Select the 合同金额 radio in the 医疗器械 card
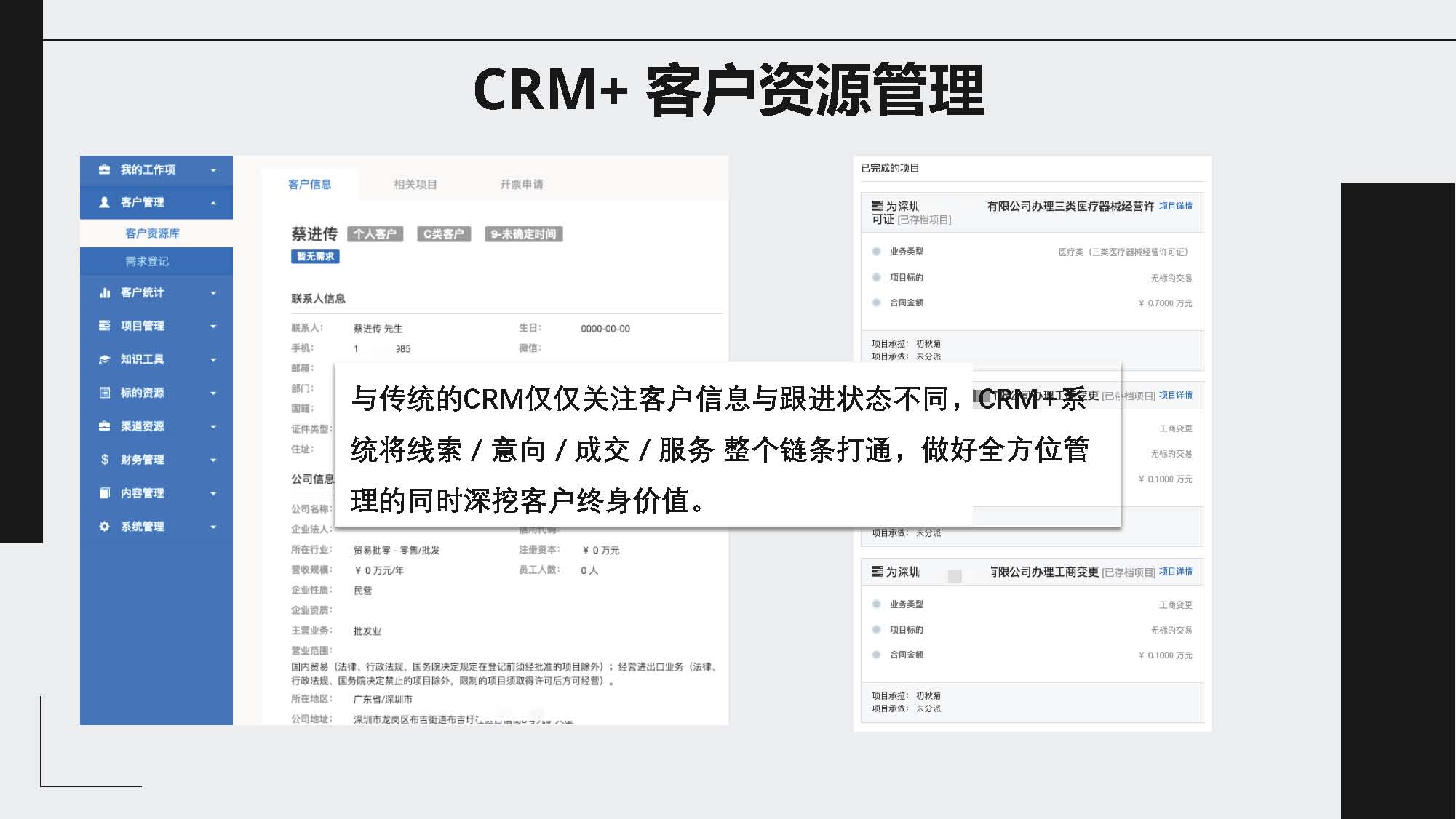Viewport: 1456px width, 819px height. (876, 303)
